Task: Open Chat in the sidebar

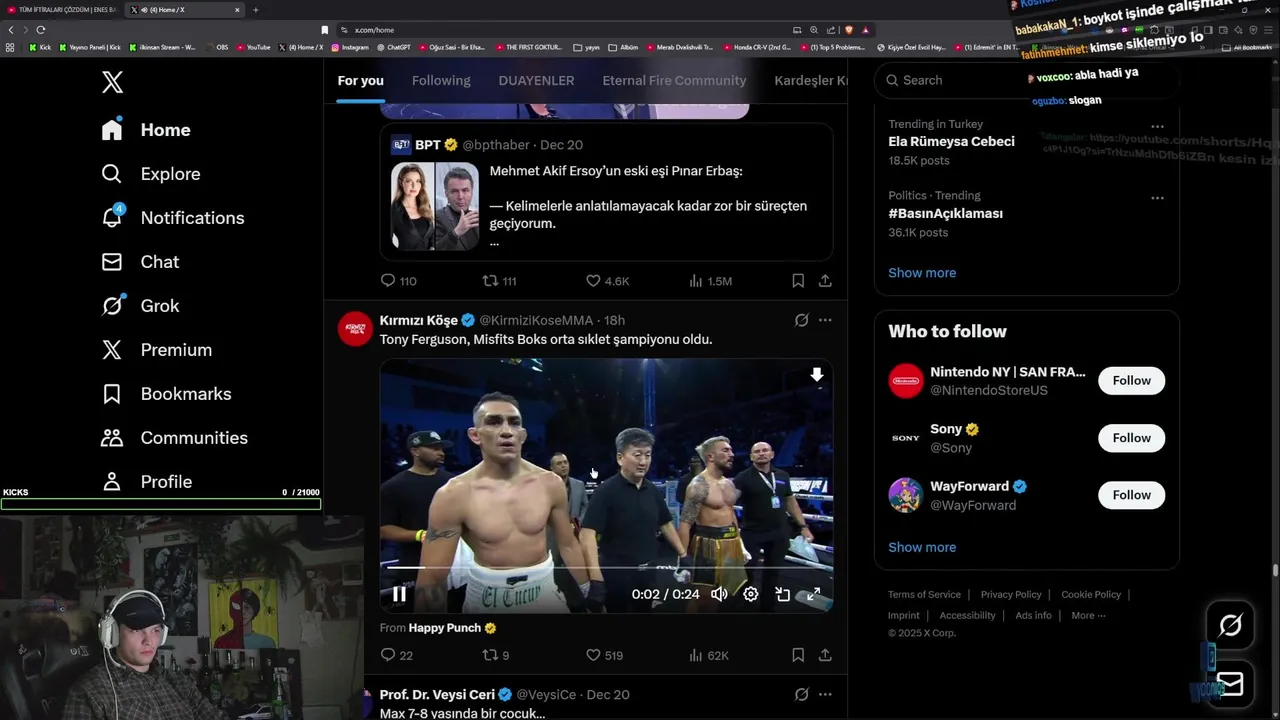Action: pos(140,262)
